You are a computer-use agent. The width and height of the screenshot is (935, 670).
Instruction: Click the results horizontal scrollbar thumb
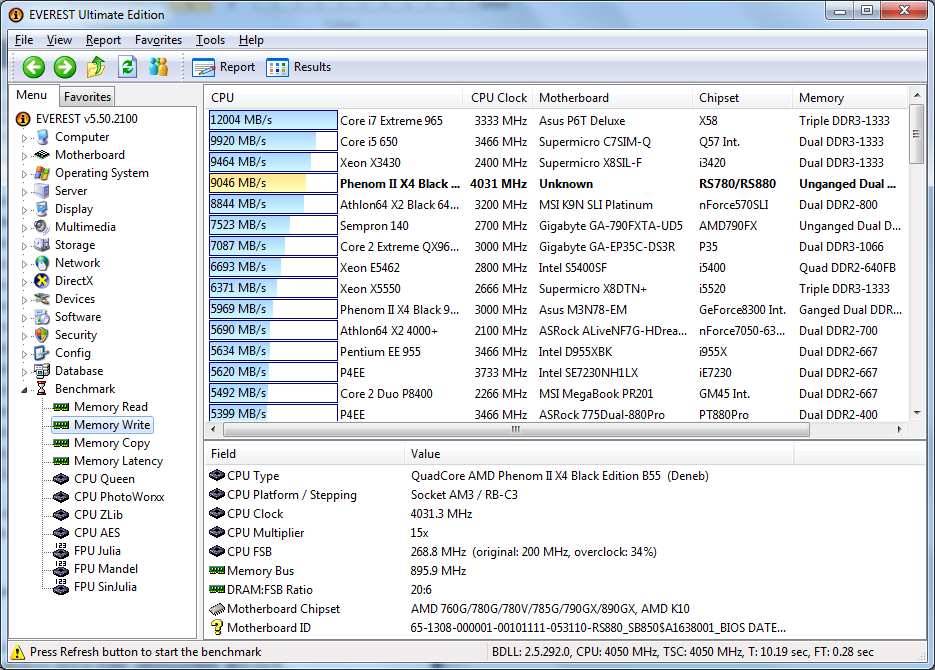(516, 429)
